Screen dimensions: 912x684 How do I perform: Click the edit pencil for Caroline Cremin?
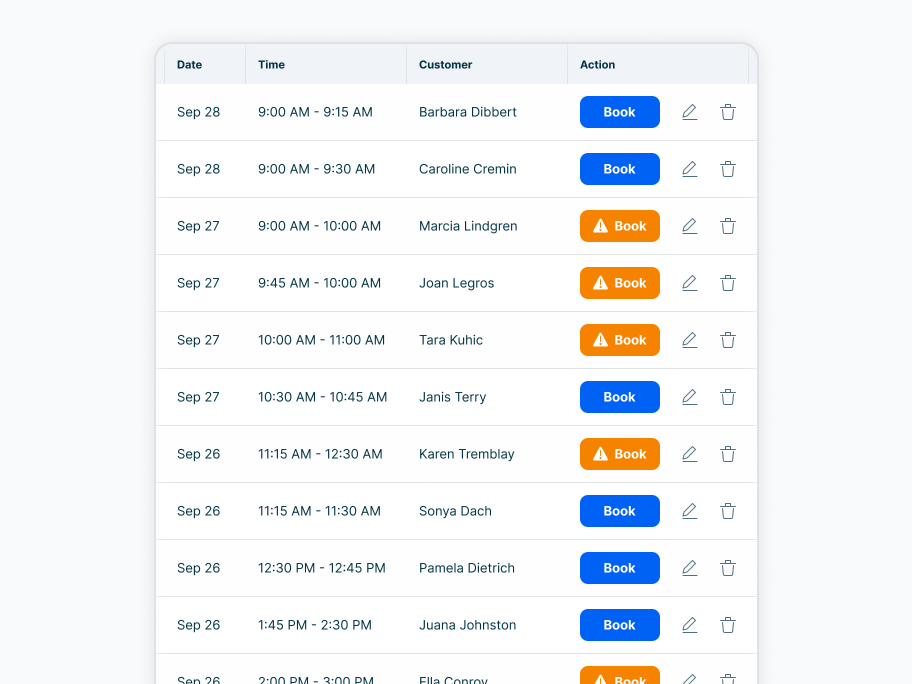(689, 169)
